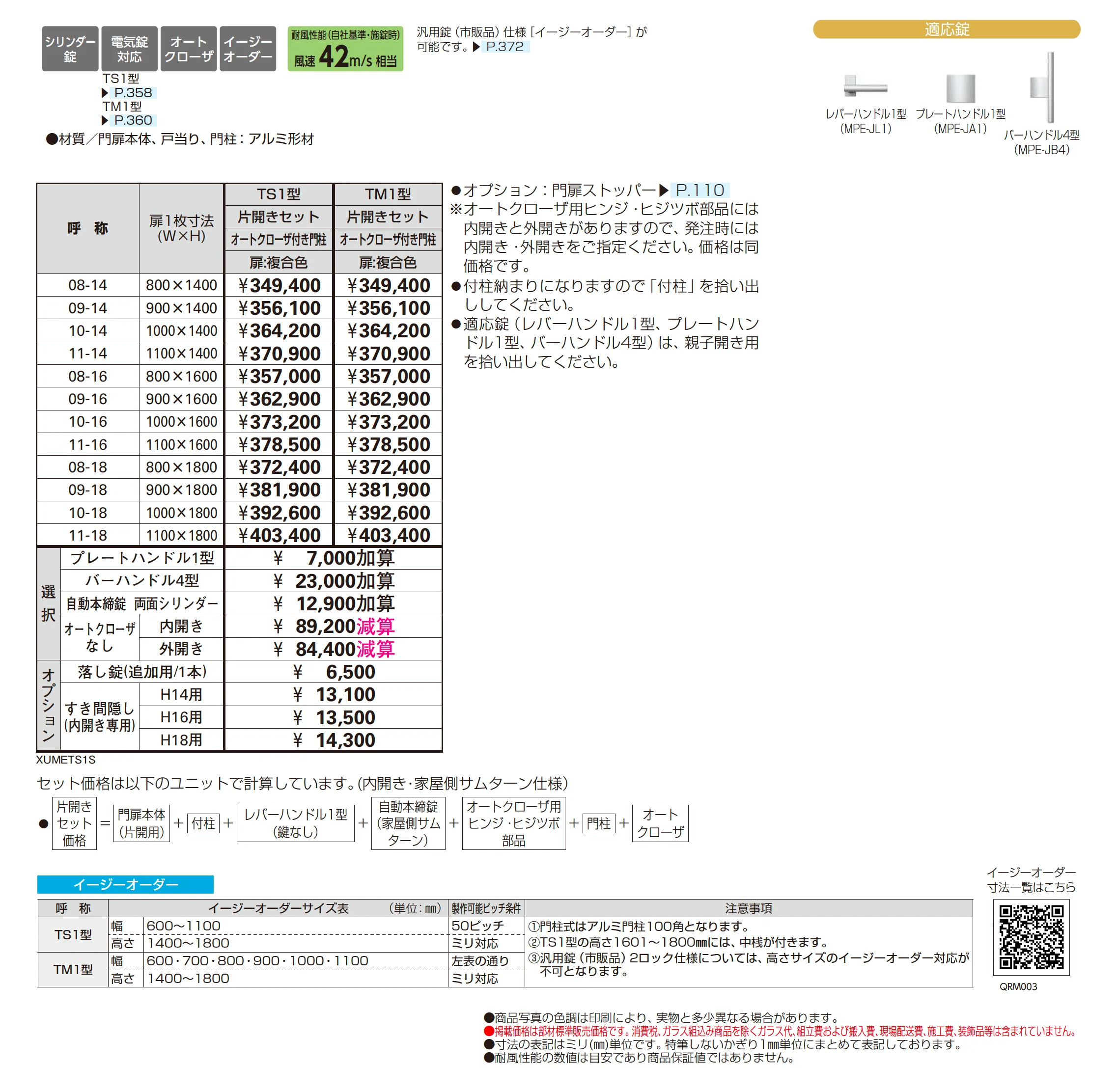Click TM1型 price ¥364,200 in row 10-14
Screen dimensions: 1118x1092
tap(389, 331)
